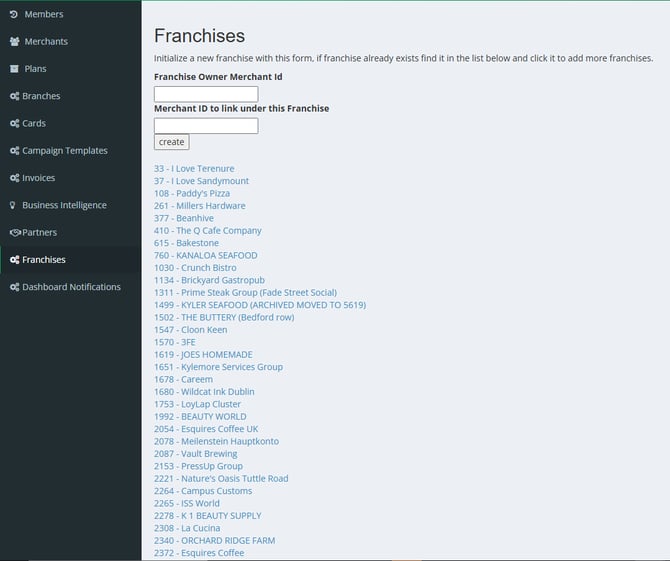Open the Invoices menu item
Viewport: 670px width, 561px height.
point(38,178)
